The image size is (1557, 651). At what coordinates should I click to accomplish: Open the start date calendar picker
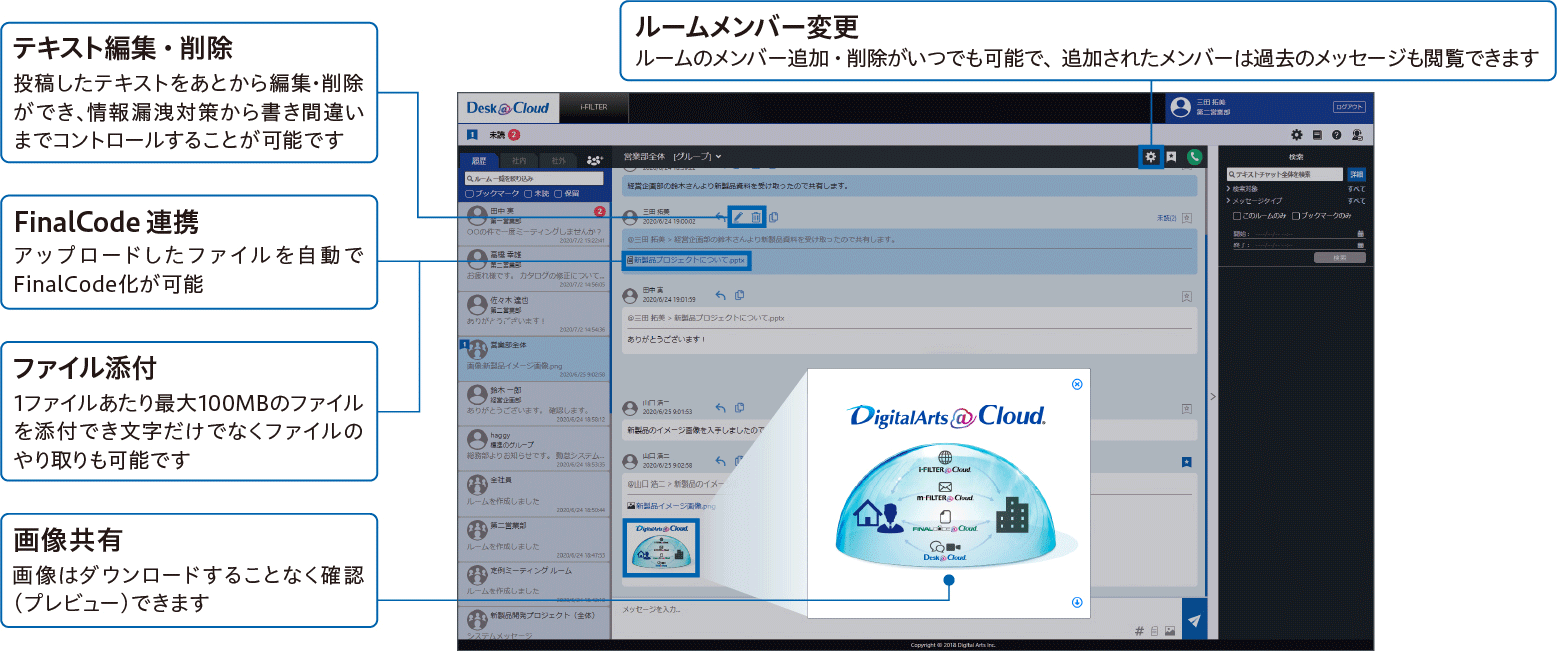click(x=1360, y=233)
